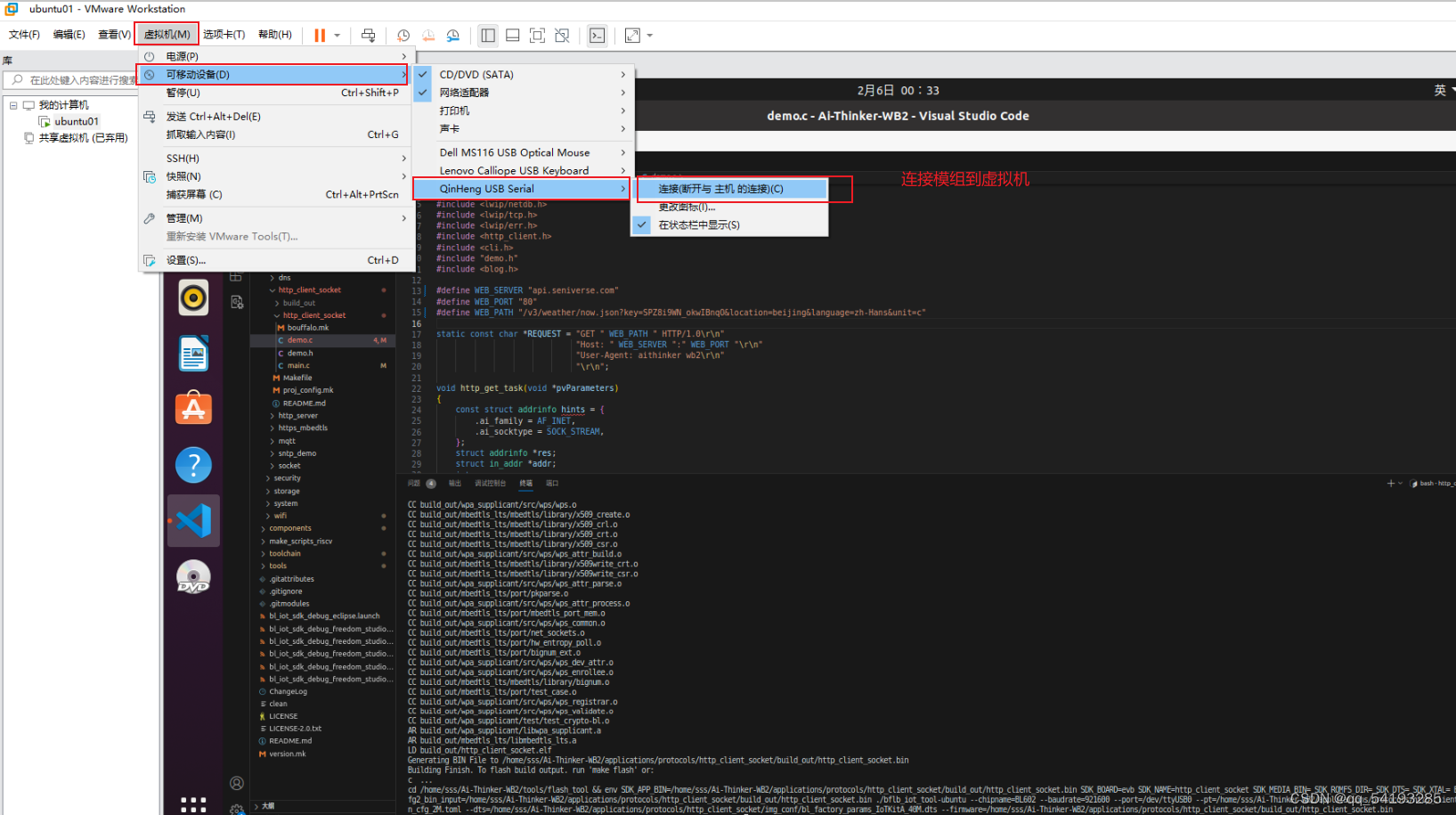This screenshot has height=815, width=1456.
Task: Open the 选项卡(T) menu
Action: tap(224, 35)
